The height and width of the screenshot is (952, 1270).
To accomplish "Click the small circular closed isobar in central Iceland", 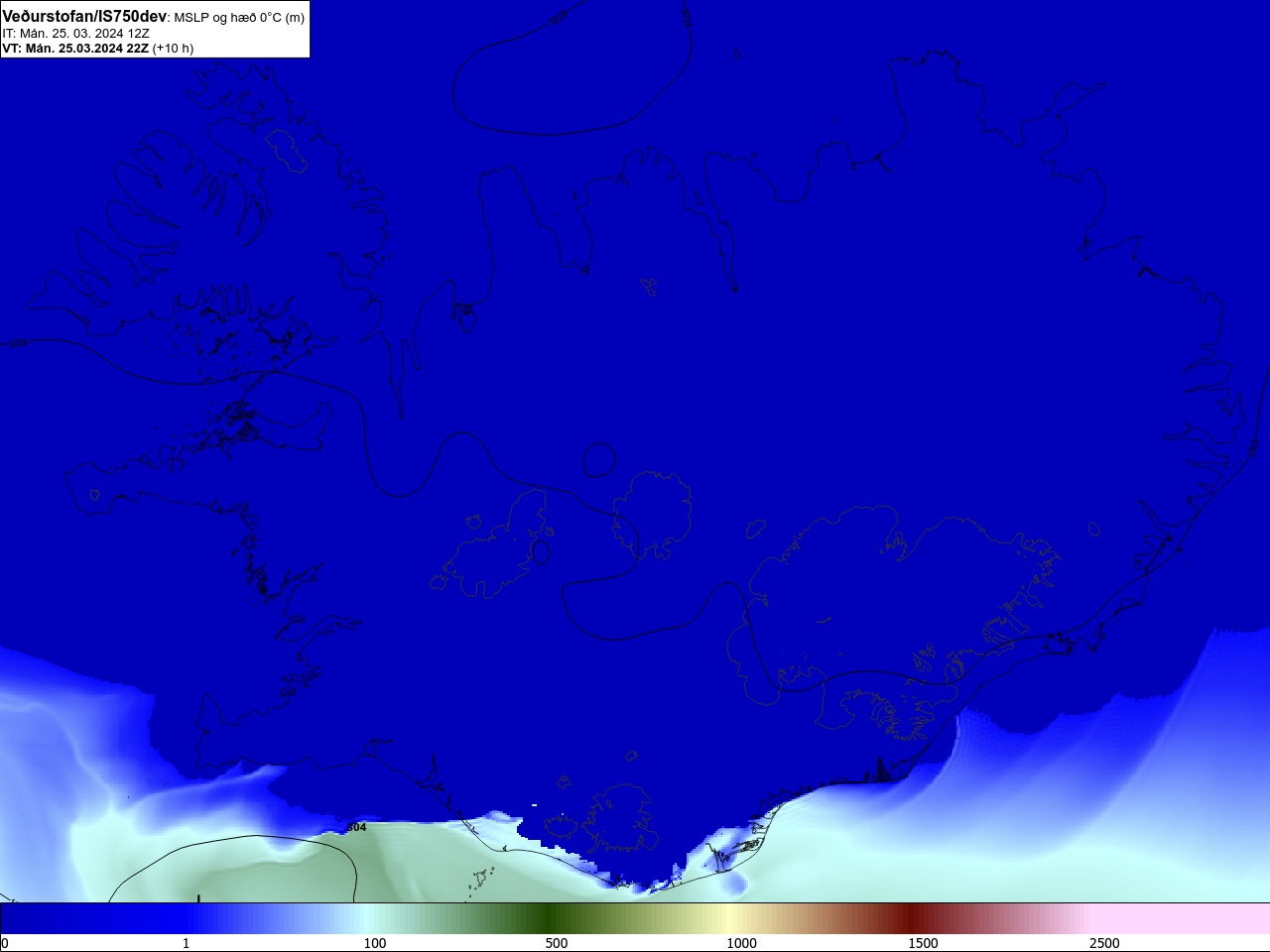I will [599, 460].
